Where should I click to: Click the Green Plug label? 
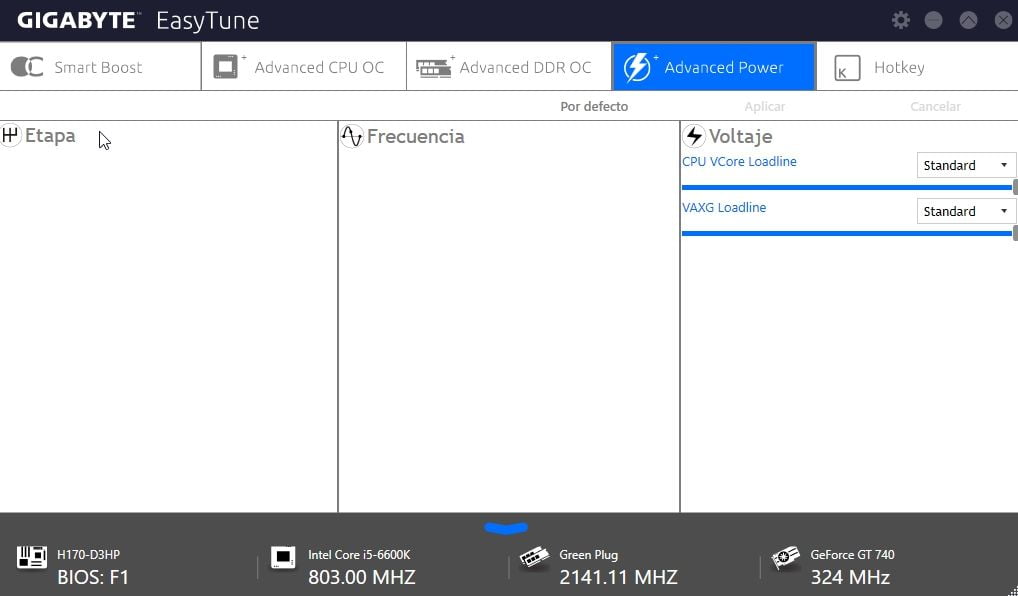point(588,555)
